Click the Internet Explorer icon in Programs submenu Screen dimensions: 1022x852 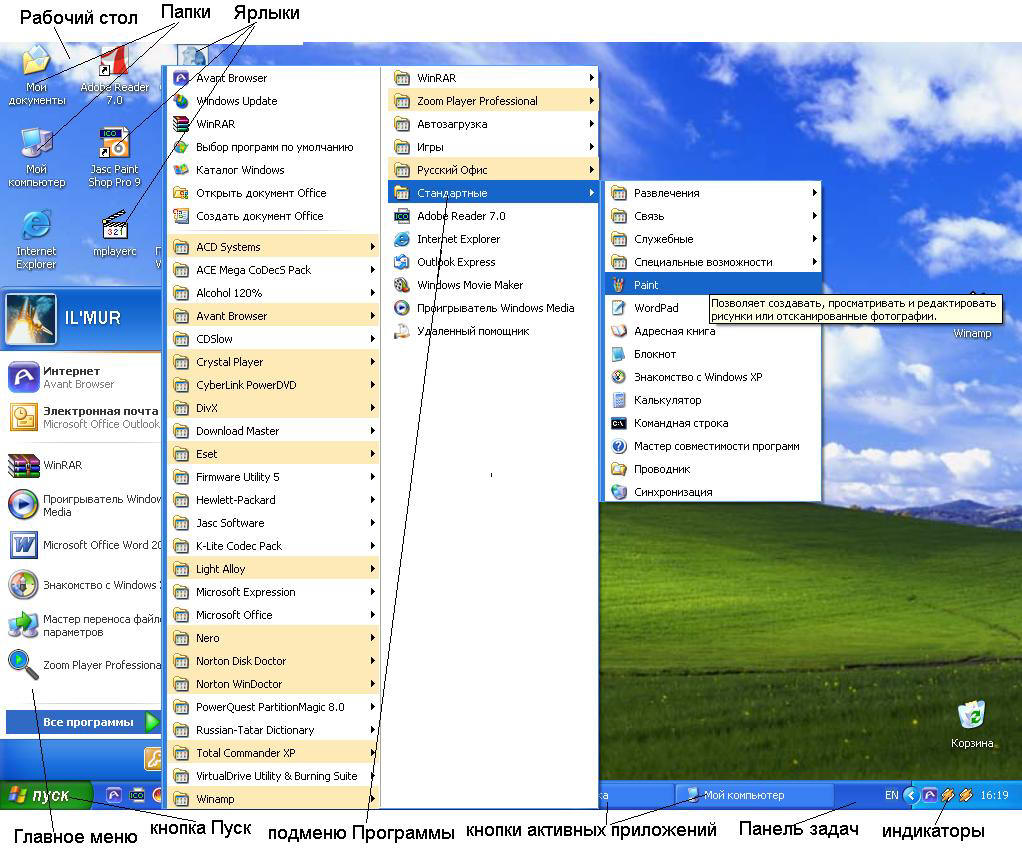402,239
